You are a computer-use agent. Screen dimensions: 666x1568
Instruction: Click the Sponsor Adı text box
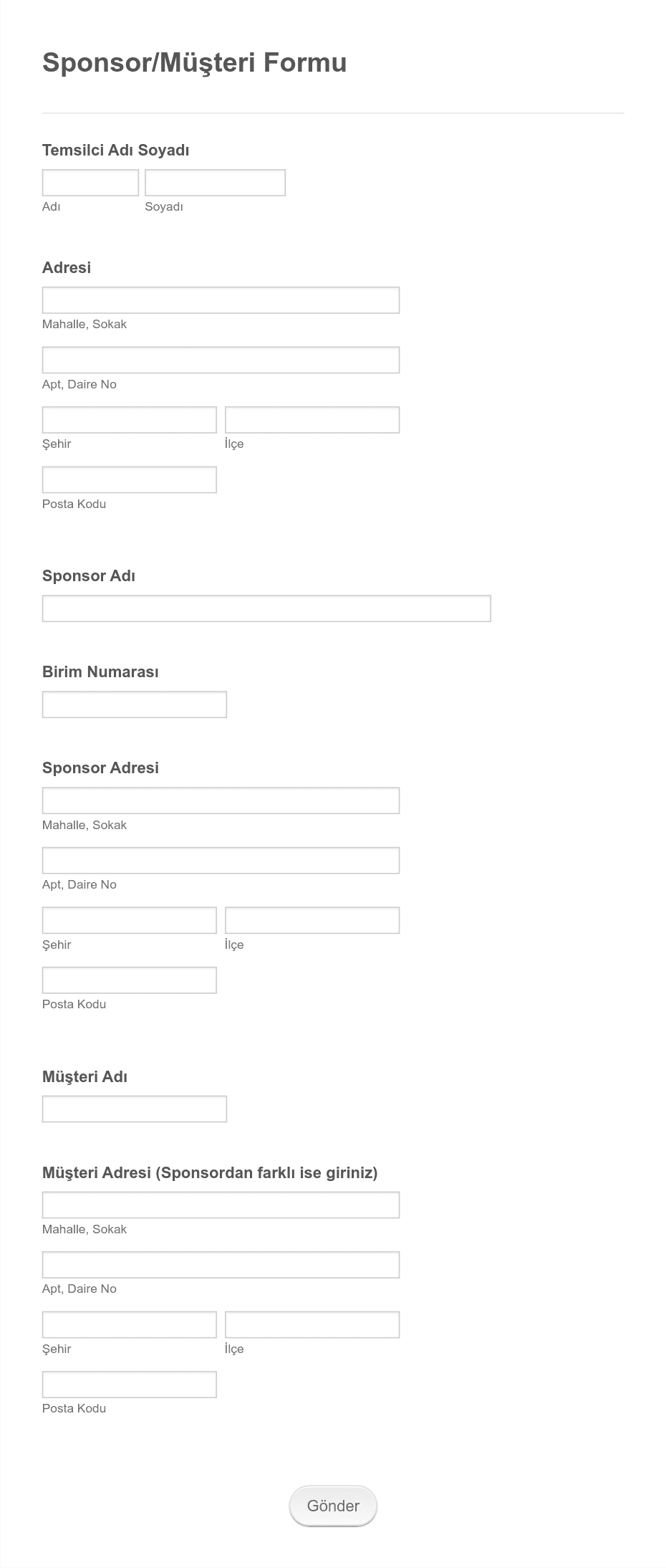point(266,608)
